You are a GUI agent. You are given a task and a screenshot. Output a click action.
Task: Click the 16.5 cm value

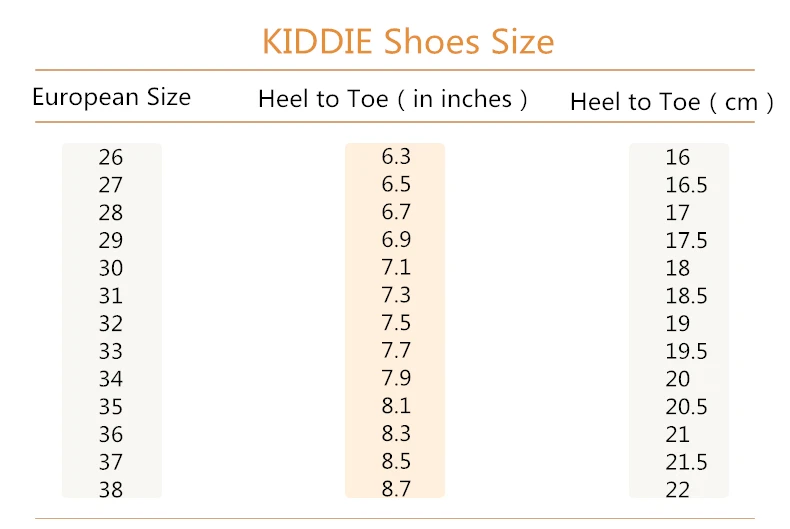tap(686, 185)
